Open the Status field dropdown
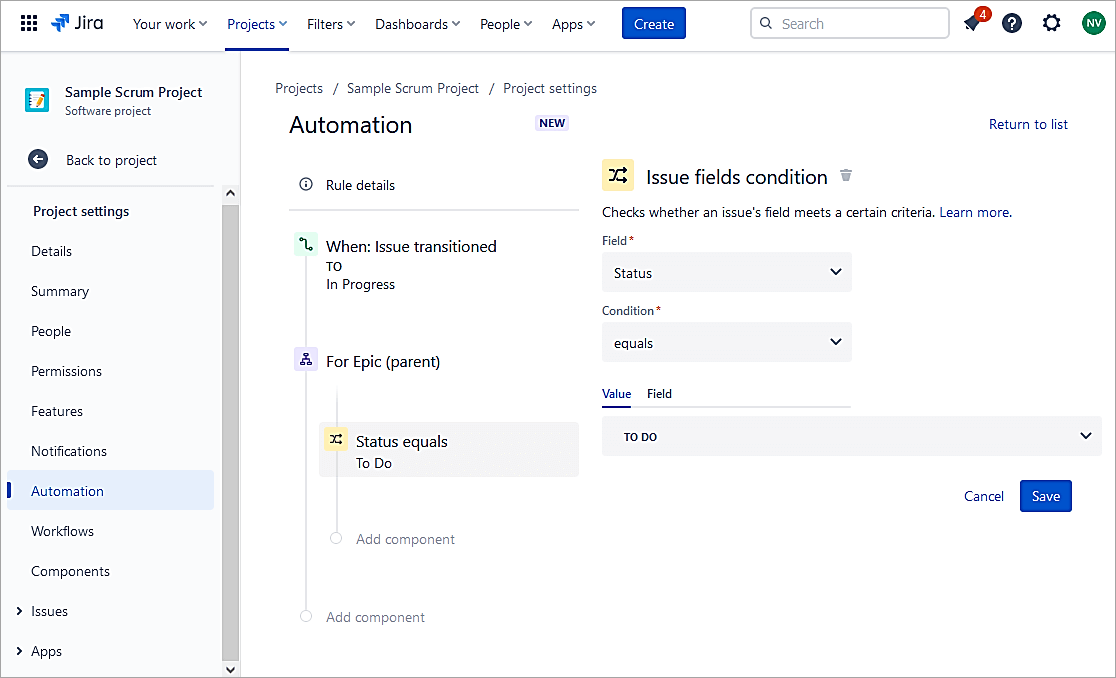Viewport: 1116px width, 678px height. coord(727,272)
